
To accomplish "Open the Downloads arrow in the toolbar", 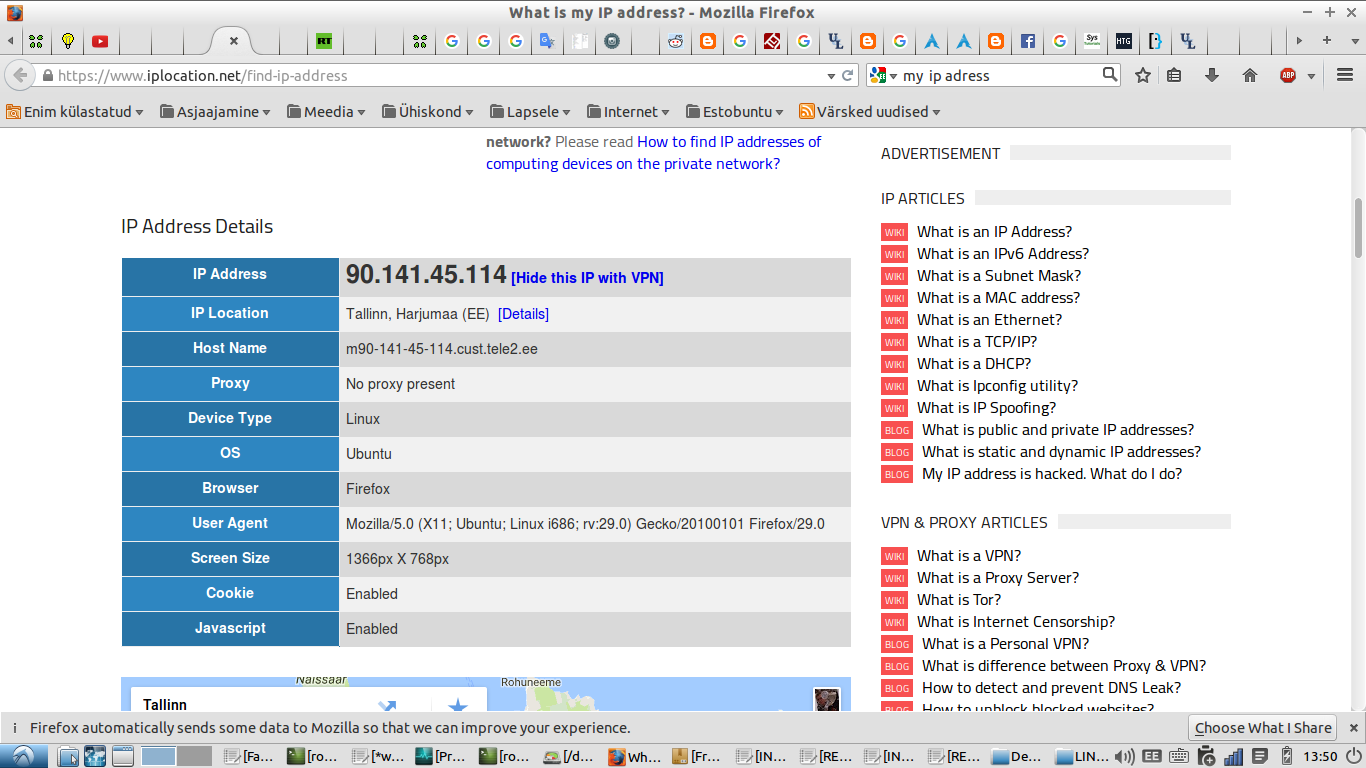I will 1212,75.
